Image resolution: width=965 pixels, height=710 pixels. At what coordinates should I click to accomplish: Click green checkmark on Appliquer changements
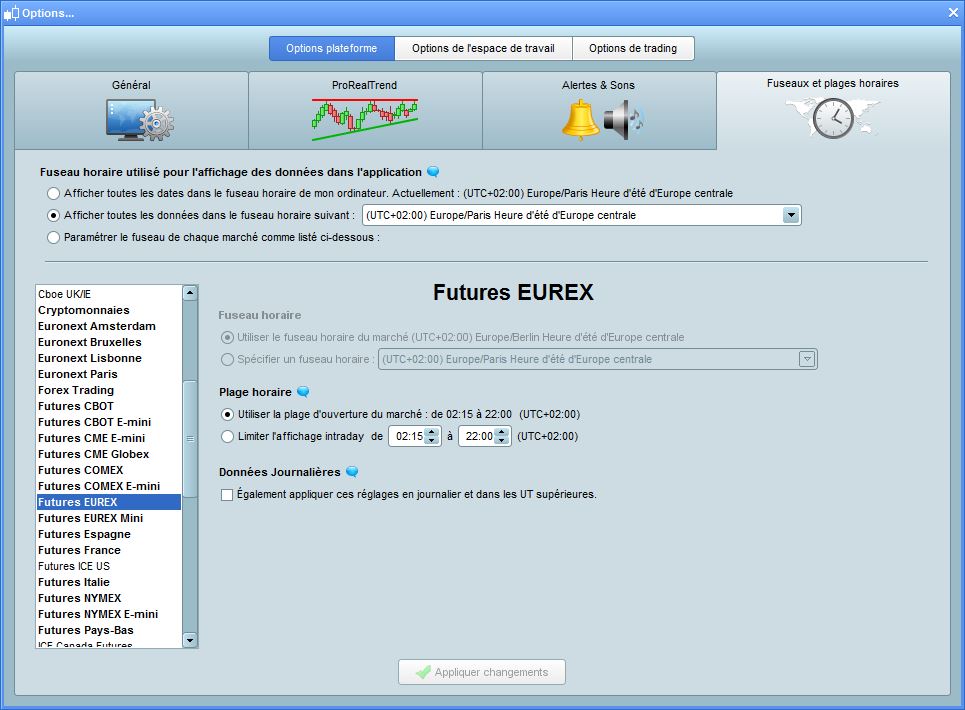[x=423, y=672]
